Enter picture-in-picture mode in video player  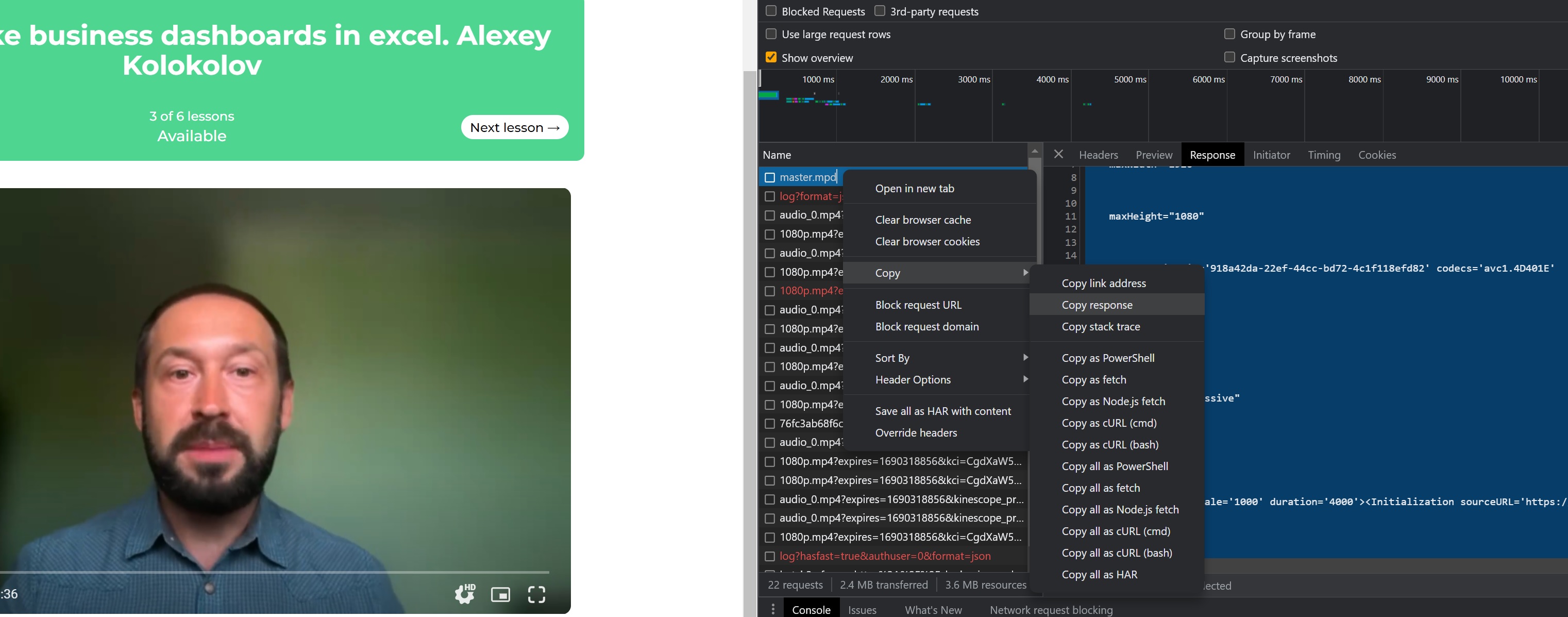pos(500,594)
